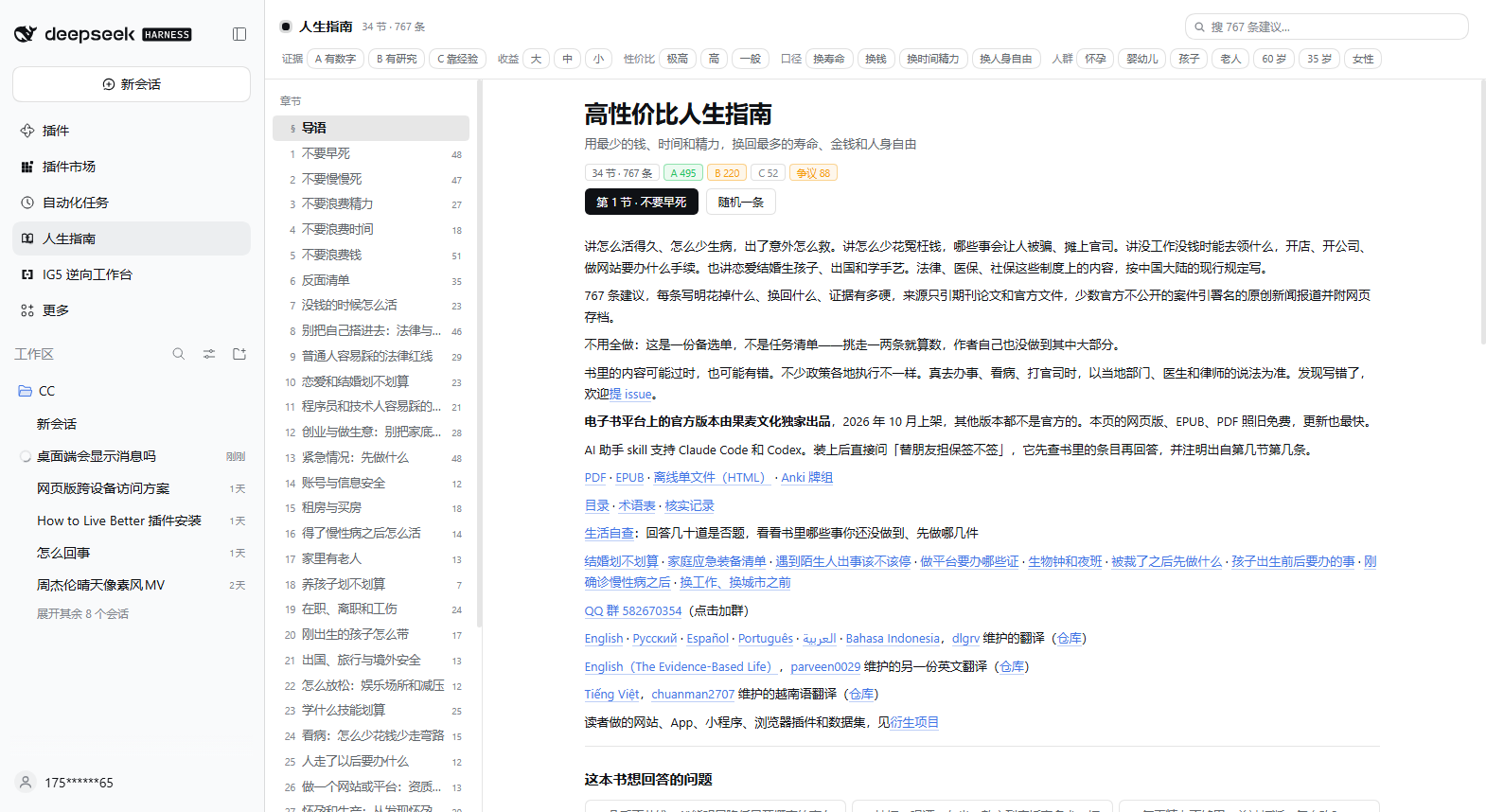Select the 导语 chapter
Image resolution: width=1486 pixels, height=812 pixels.
point(371,128)
